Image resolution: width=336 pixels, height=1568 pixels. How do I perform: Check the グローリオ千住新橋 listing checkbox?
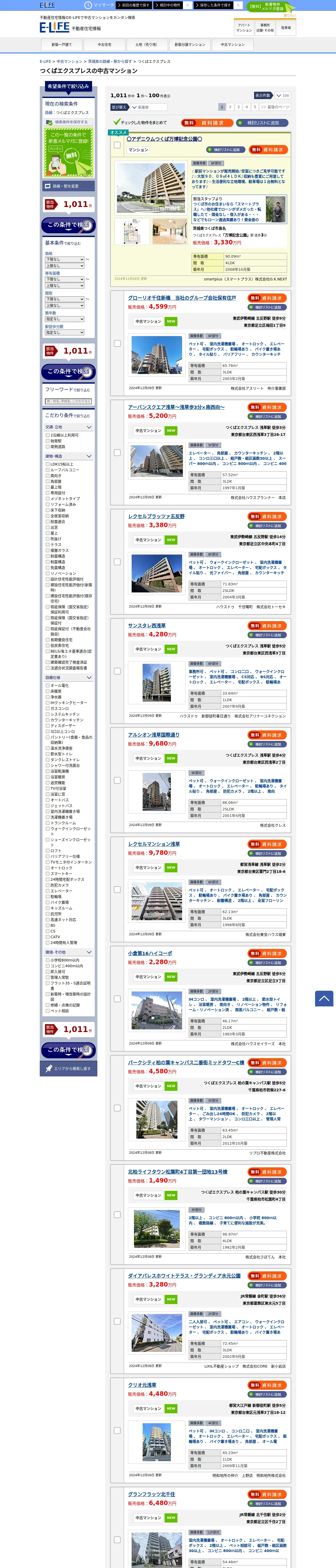coord(117,343)
